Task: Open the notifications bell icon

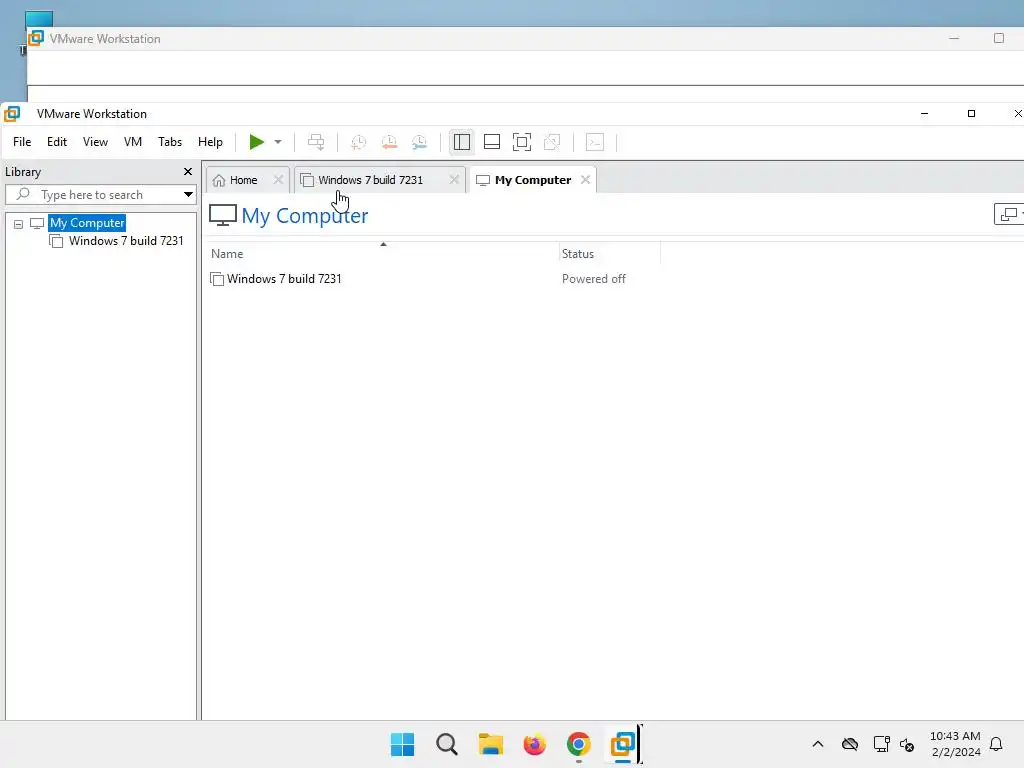Action: point(996,744)
